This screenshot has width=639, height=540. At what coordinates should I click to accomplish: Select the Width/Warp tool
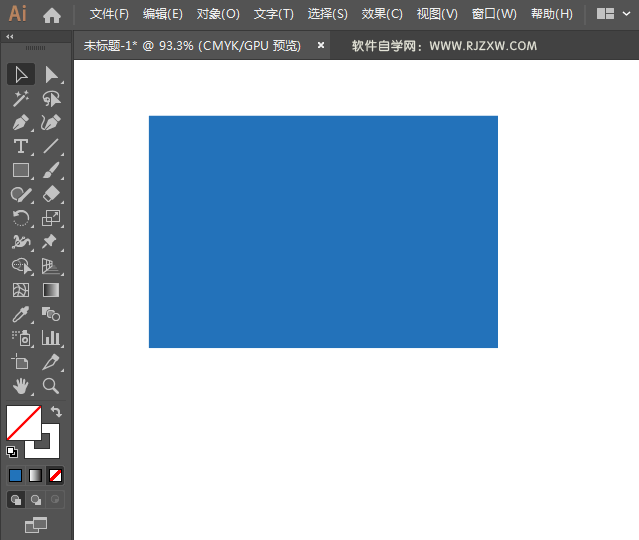point(21,242)
